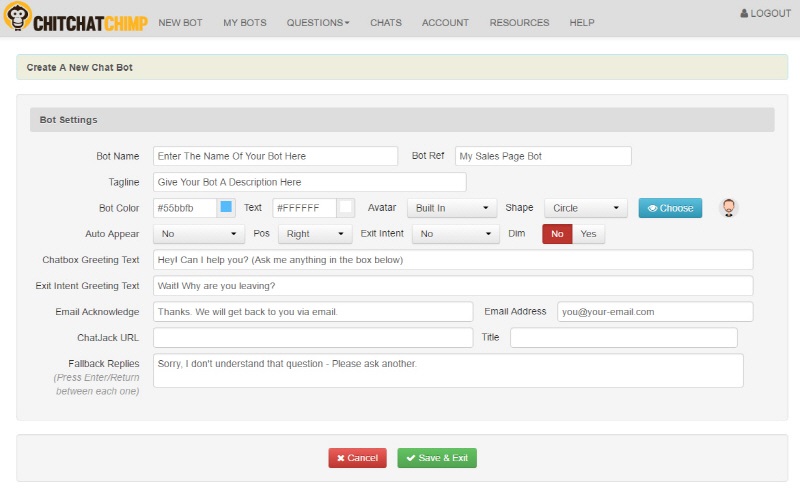Open the Avatar Built In dropdown
The width and height of the screenshot is (800, 489).
(453, 208)
